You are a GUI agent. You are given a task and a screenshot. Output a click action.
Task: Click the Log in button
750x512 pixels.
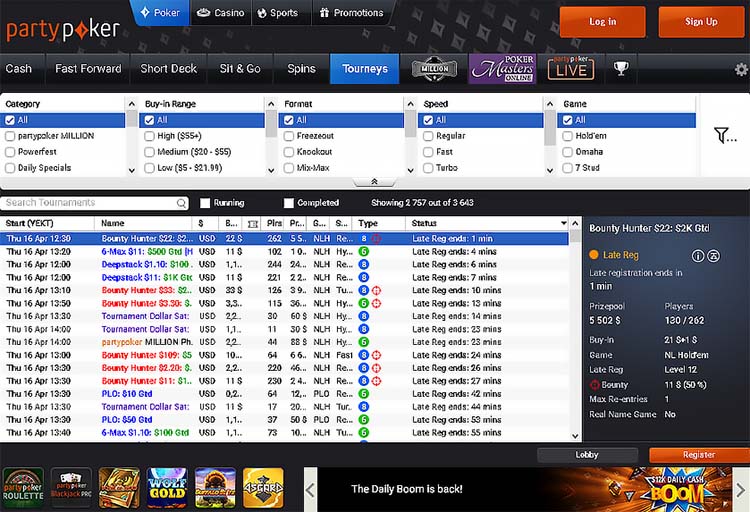602,22
